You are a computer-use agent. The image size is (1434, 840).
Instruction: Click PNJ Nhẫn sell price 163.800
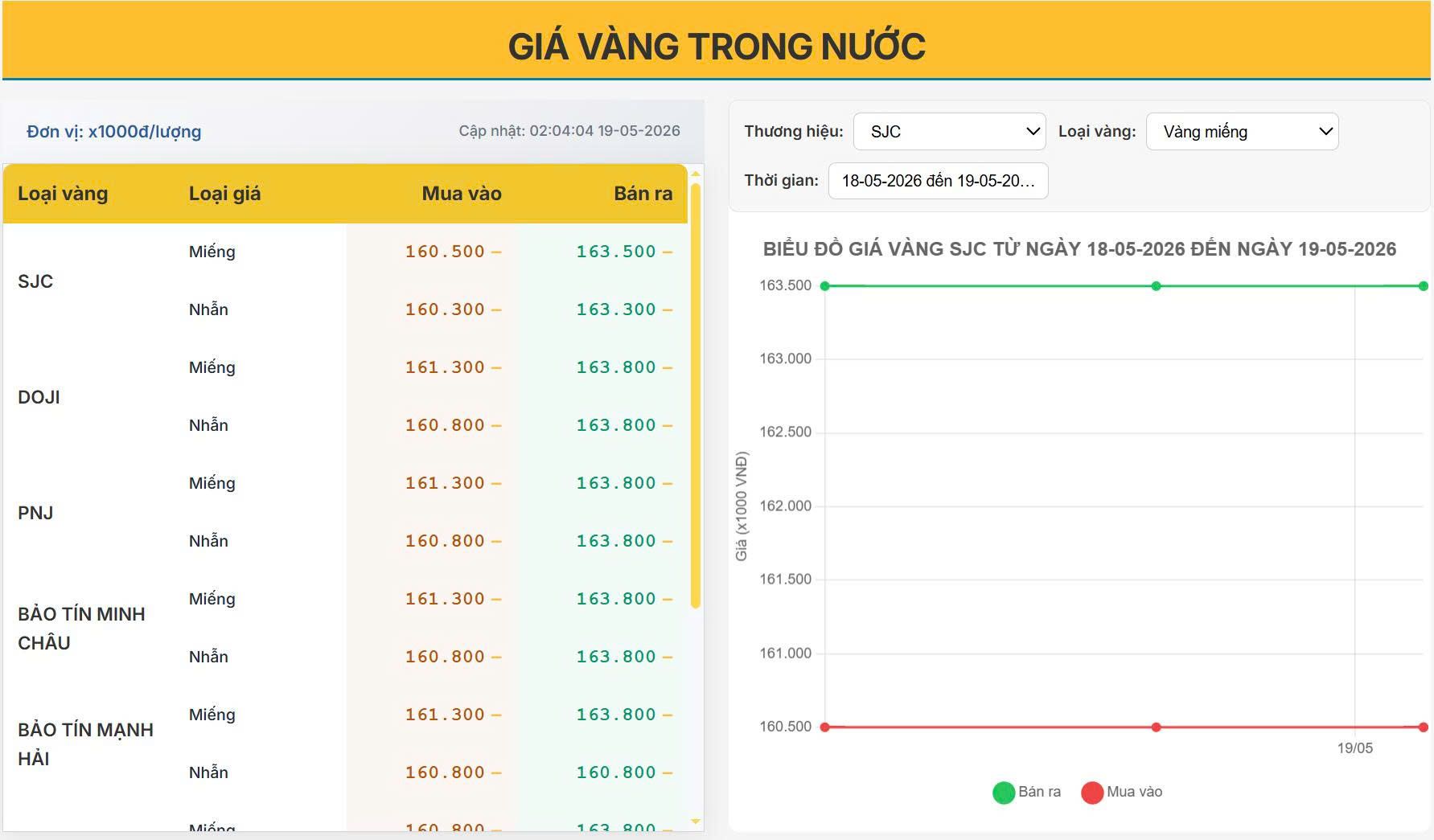pyautogui.click(x=616, y=541)
